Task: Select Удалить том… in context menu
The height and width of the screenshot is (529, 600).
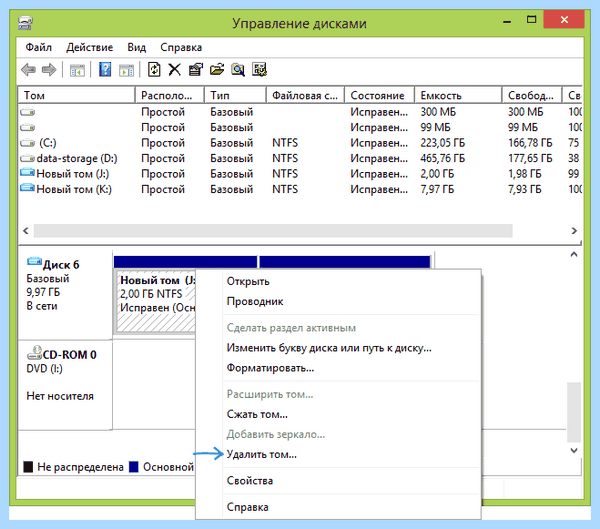Action: (261, 454)
